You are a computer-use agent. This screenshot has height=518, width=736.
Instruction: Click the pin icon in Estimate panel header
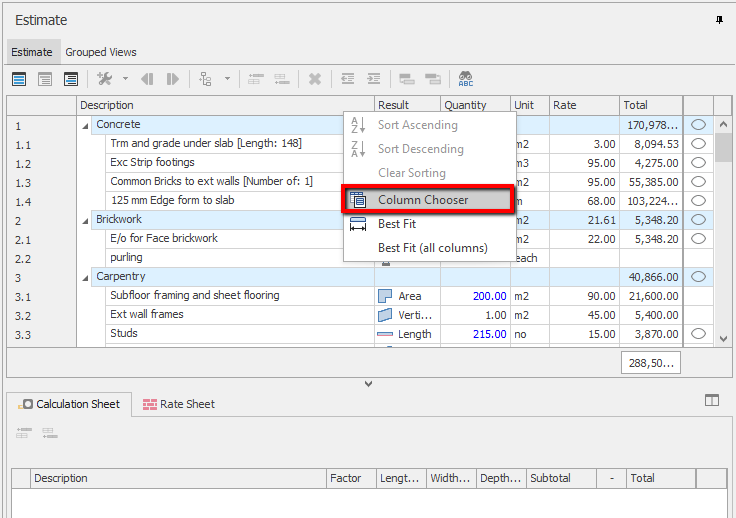719,19
